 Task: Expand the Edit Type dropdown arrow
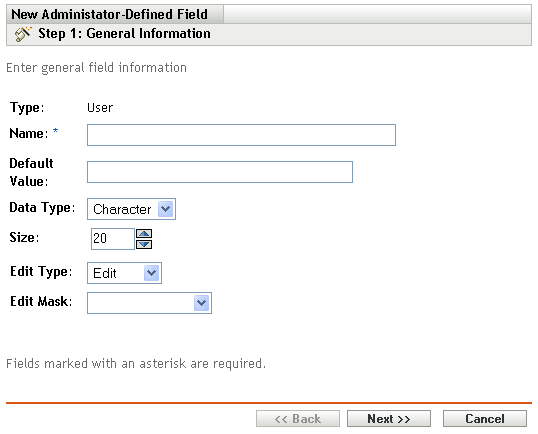(x=151, y=273)
